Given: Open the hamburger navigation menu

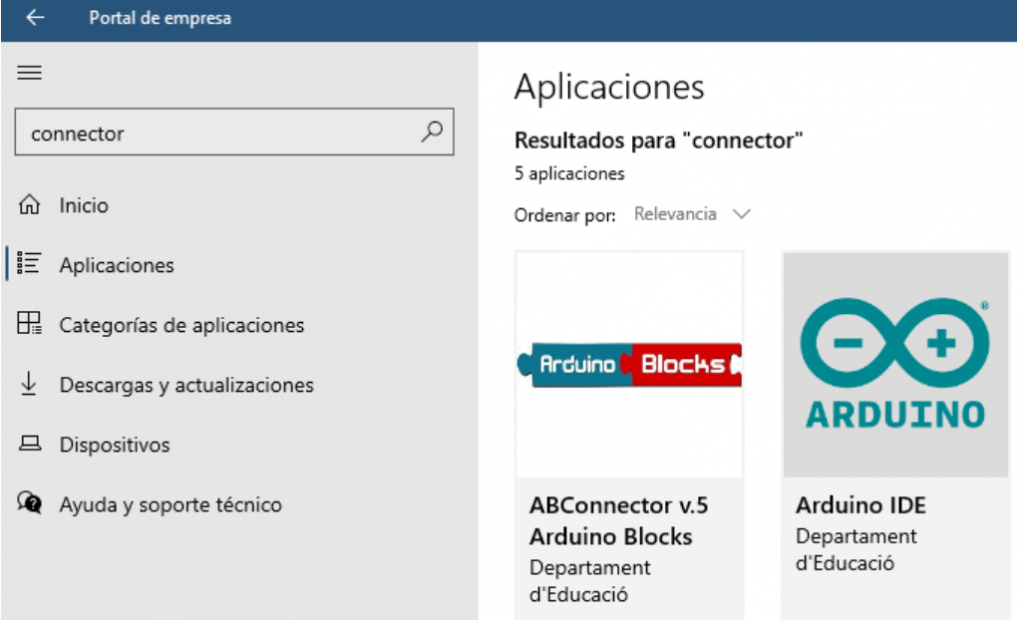Looking at the screenshot, I should pos(30,73).
